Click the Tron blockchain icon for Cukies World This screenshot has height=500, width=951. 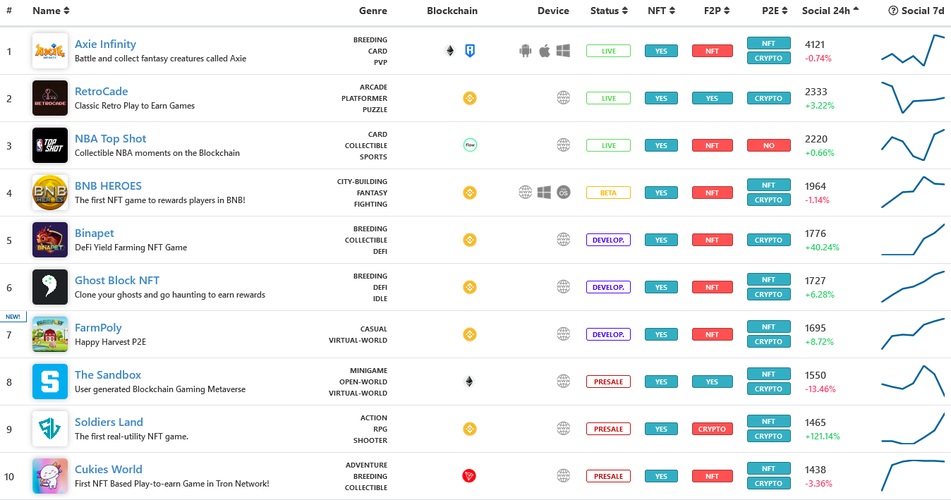click(468, 476)
